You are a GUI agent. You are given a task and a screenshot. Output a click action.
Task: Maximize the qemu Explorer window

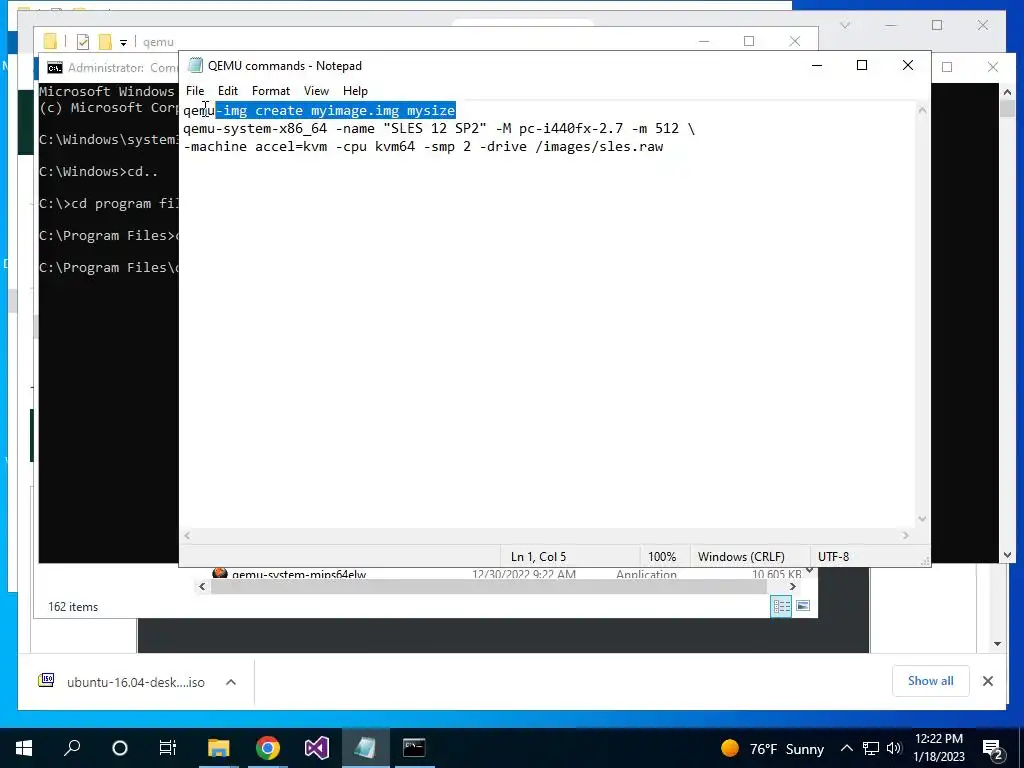click(x=749, y=41)
